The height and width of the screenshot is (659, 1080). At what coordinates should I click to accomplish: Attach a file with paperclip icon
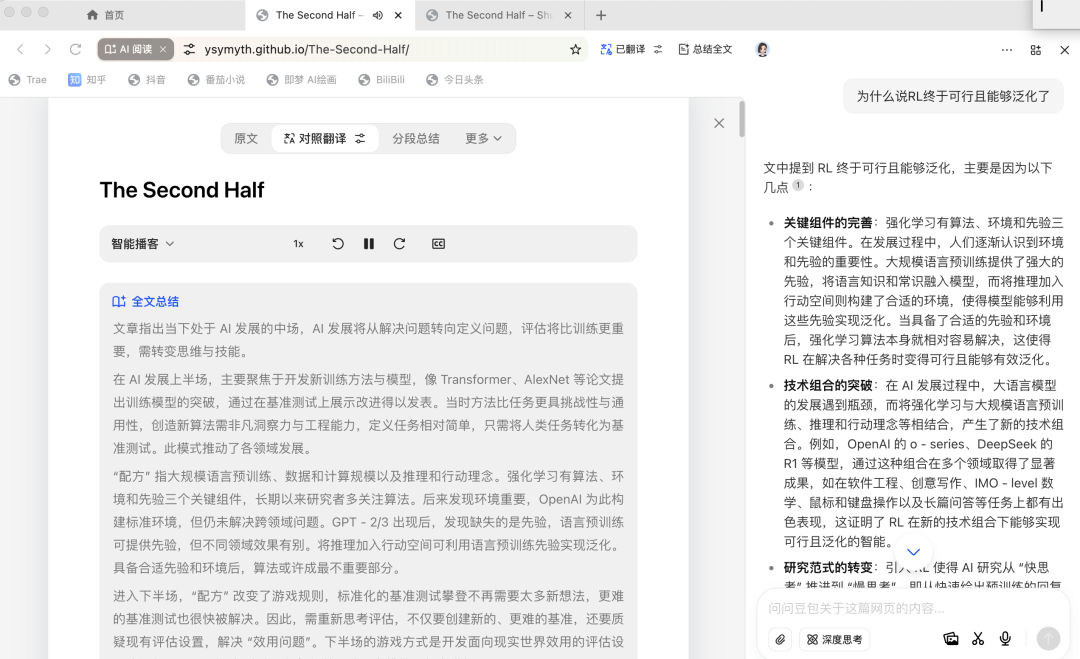tap(780, 639)
